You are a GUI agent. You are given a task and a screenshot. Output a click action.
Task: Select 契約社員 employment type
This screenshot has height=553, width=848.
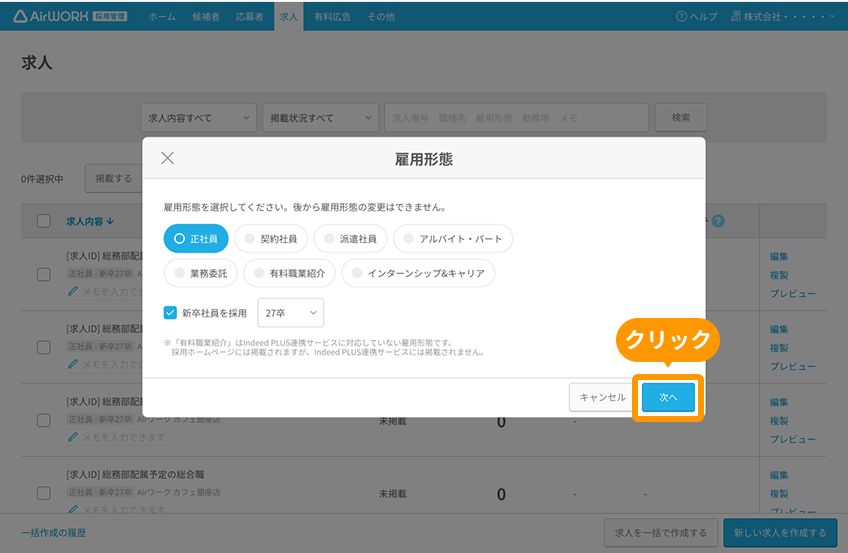(x=271, y=238)
